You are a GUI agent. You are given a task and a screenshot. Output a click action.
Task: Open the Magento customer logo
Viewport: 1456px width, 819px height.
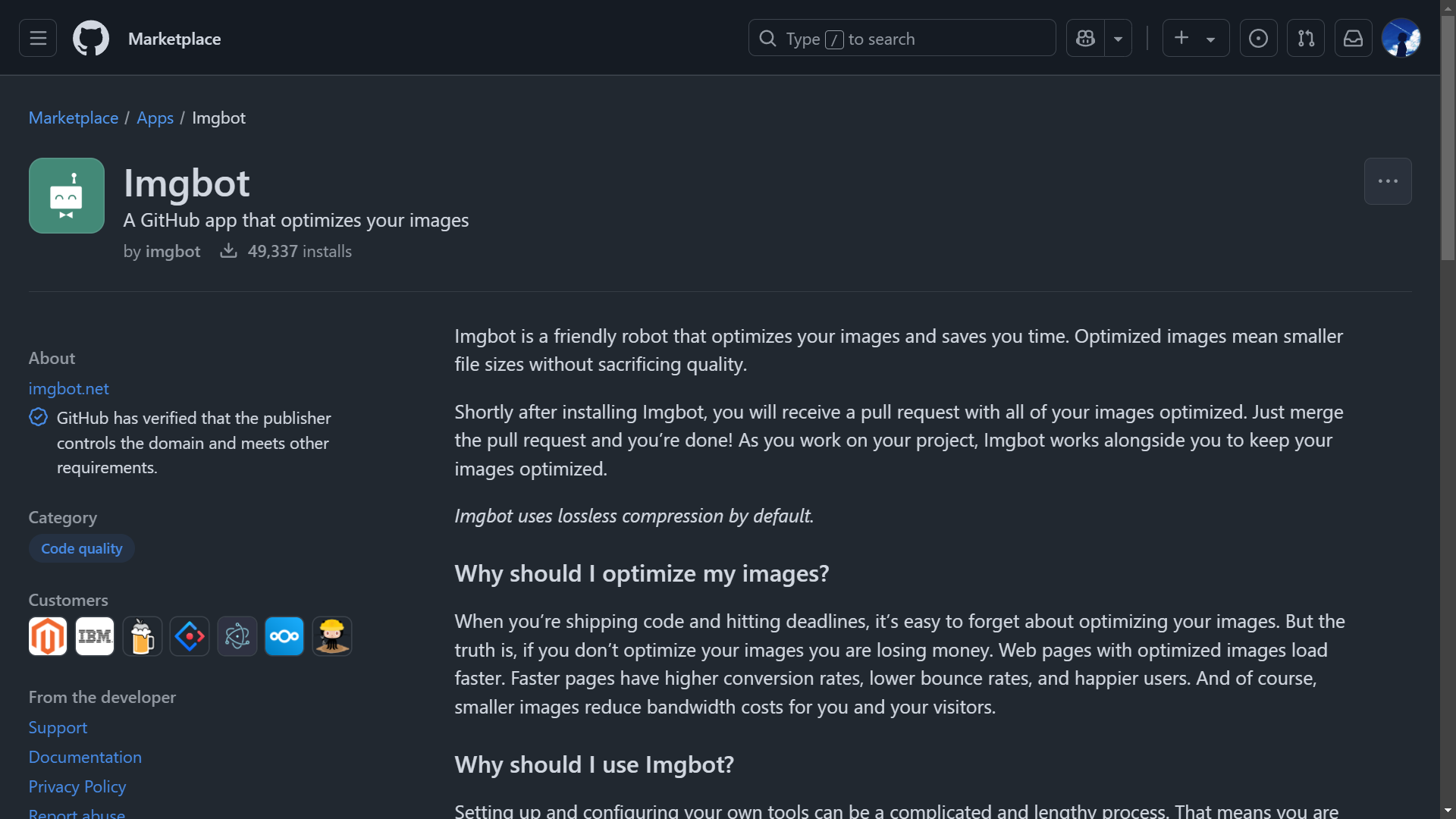[x=48, y=636]
